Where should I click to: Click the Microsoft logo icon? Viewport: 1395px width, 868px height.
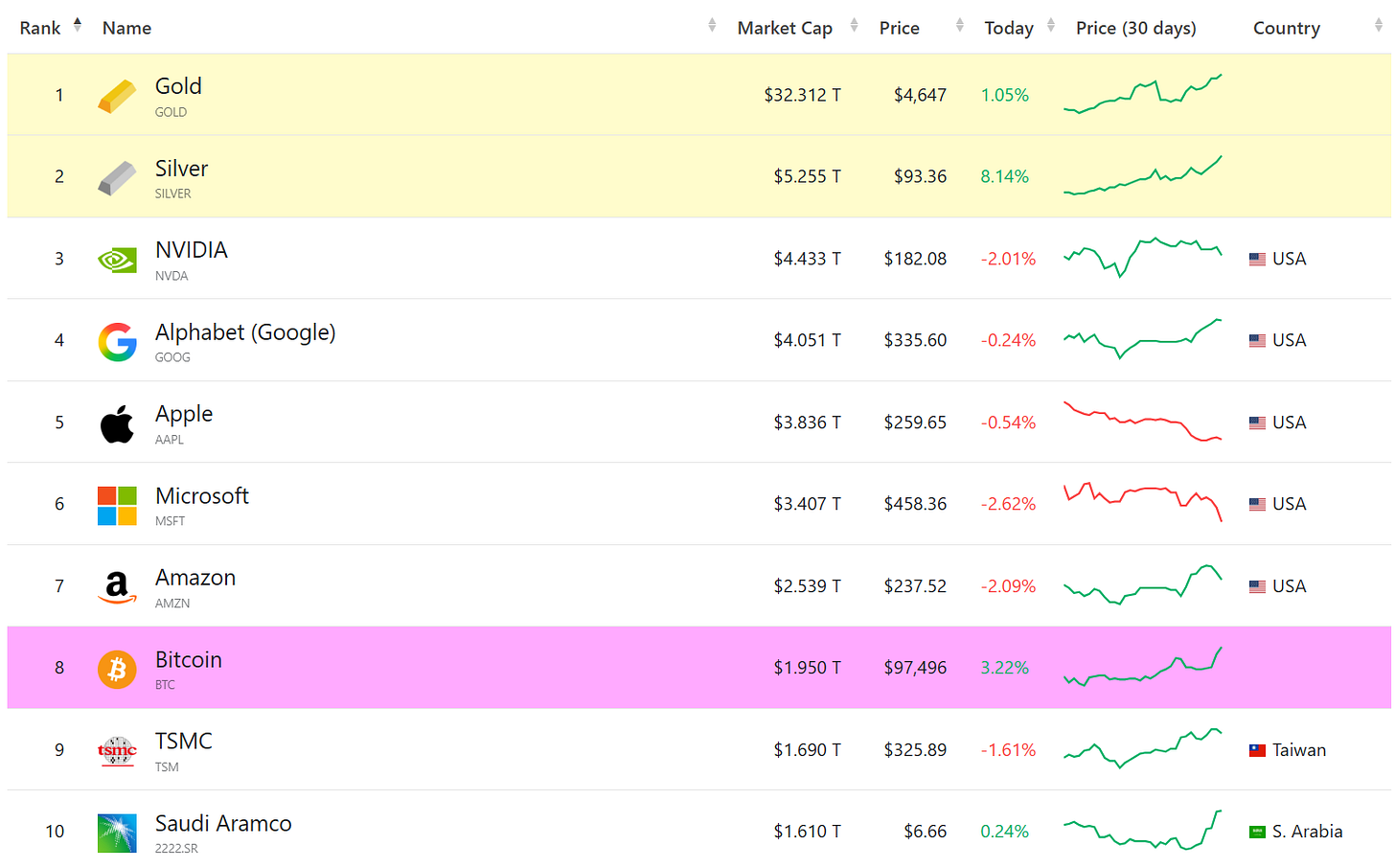tap(117, 506)
